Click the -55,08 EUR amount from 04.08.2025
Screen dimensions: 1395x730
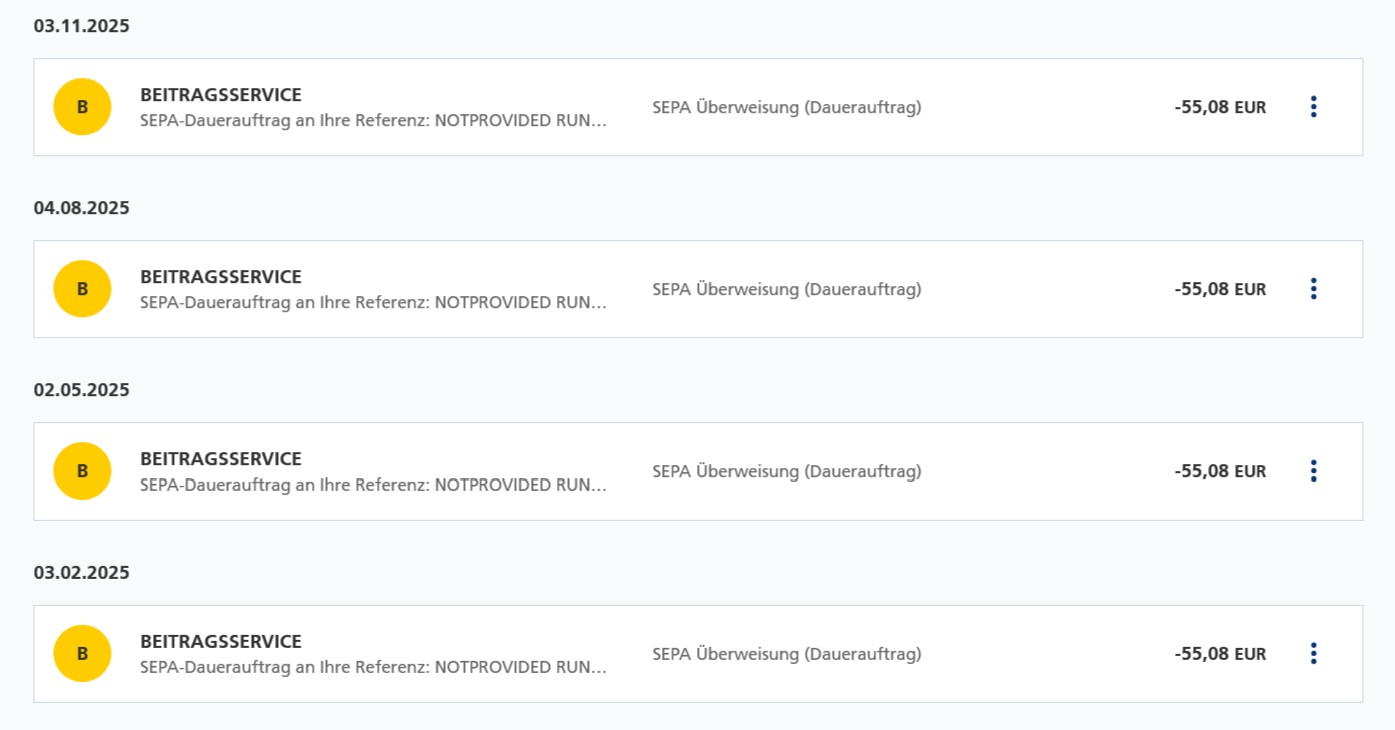tap(1220, 289)
